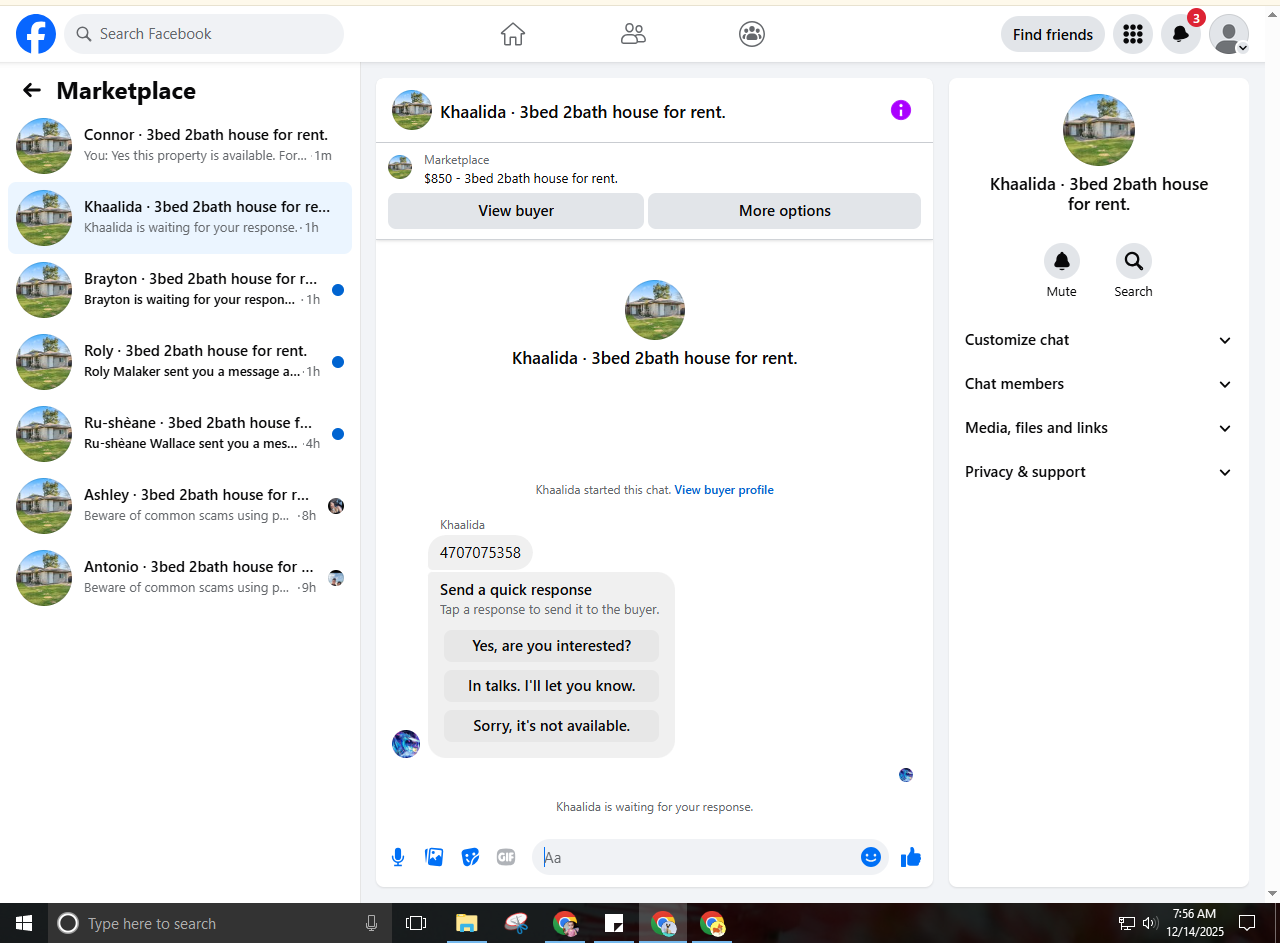Choose a GIF icon
Screen dimensions: 1280x943
[x=506, y=857]
